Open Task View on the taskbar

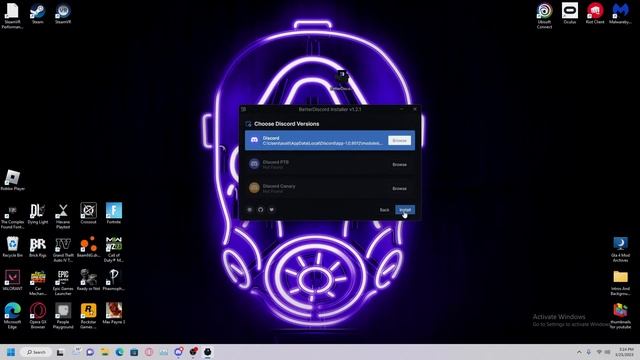[60, 352]
